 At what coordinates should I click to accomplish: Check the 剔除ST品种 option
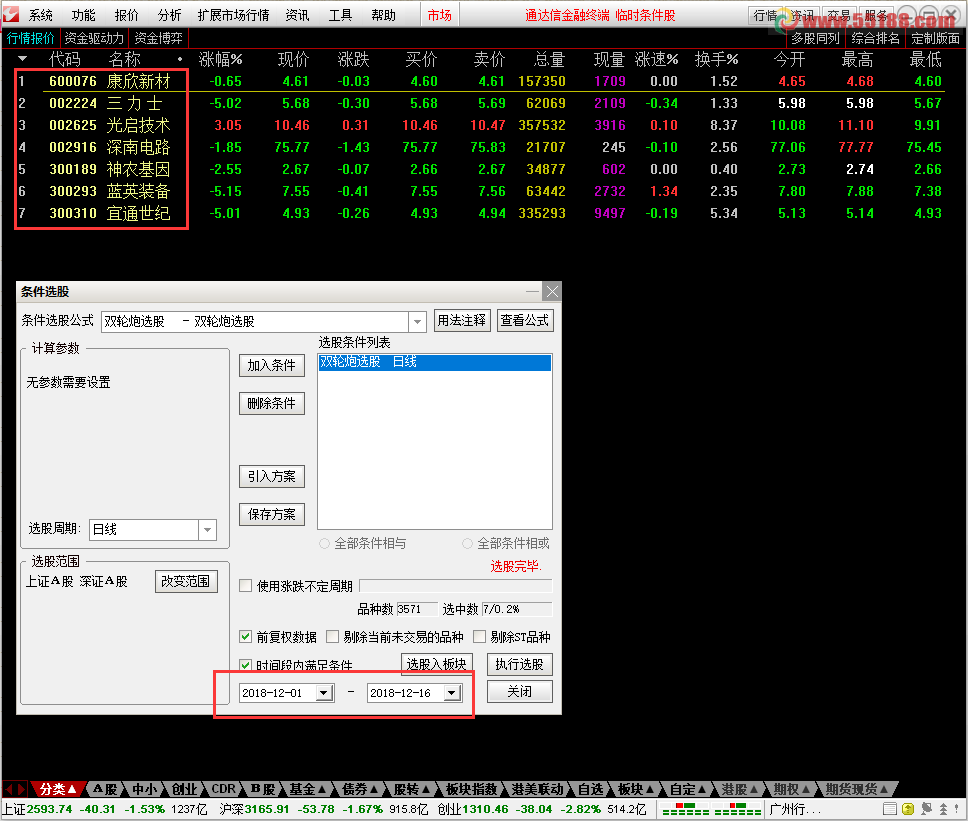[x=480, y=637]
